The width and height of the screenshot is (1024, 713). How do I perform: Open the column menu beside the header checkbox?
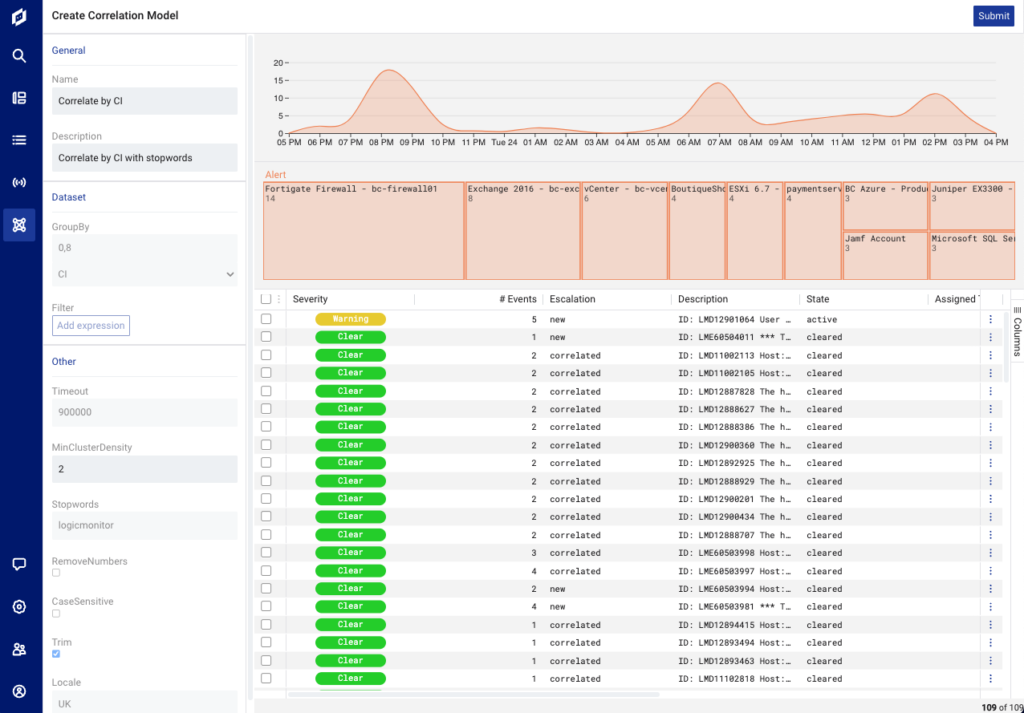(279, 299)
